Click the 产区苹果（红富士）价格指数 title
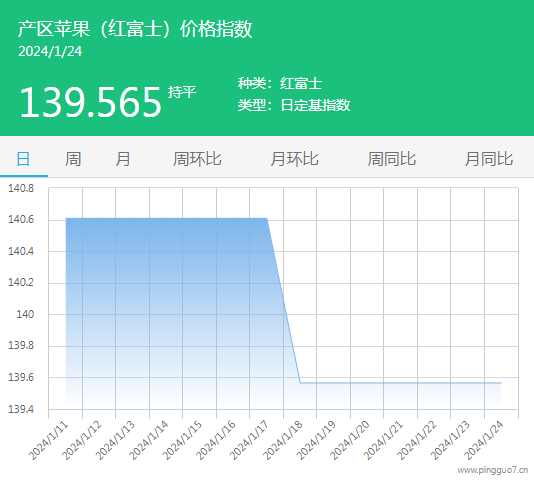This screenshot has height=481, width=534. click(x=135, y=29)
